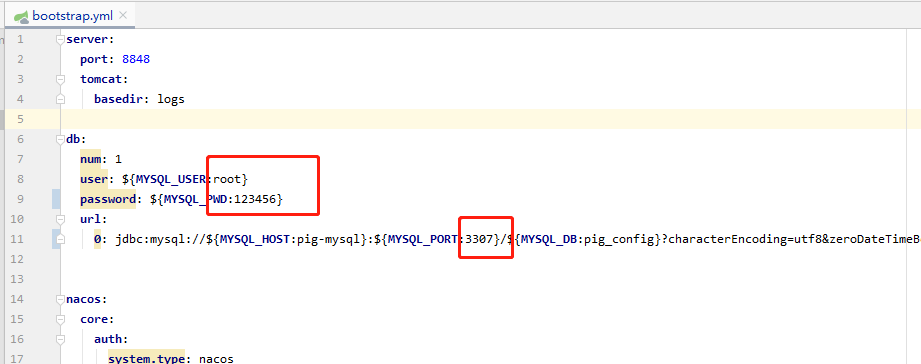Click the 'url' key
Viewport: 921px width, 364px height.
pyautogui.click(x=90, y=219)
